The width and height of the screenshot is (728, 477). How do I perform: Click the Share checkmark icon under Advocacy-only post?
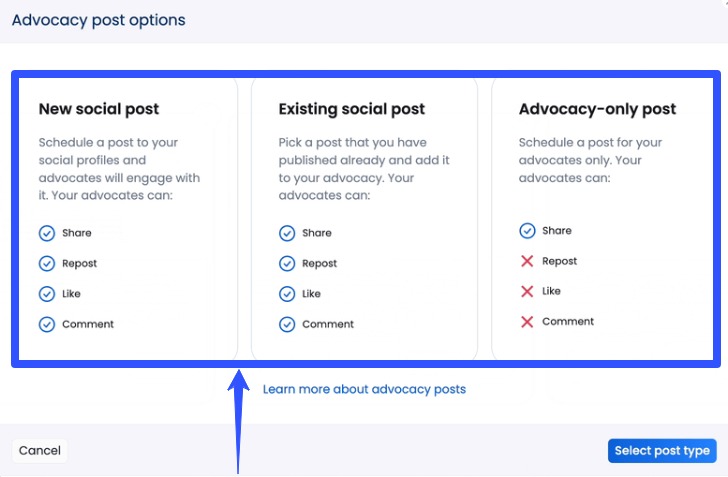[x=527, y=231]
